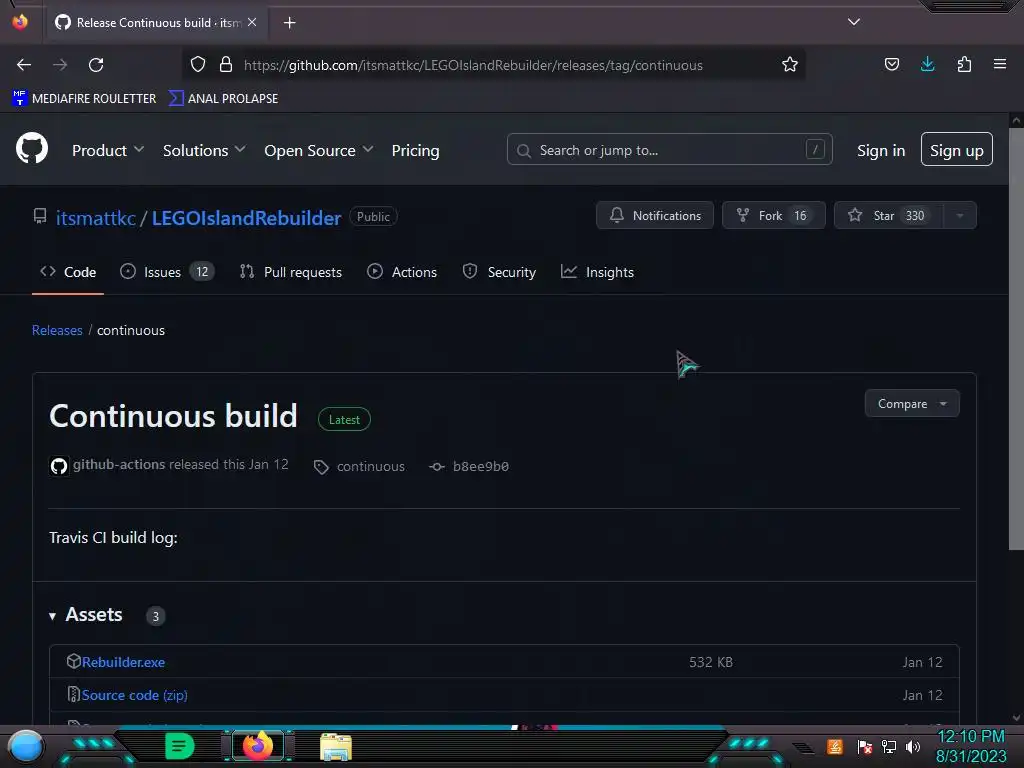Open a new browser tab

(x=289, y=23)
